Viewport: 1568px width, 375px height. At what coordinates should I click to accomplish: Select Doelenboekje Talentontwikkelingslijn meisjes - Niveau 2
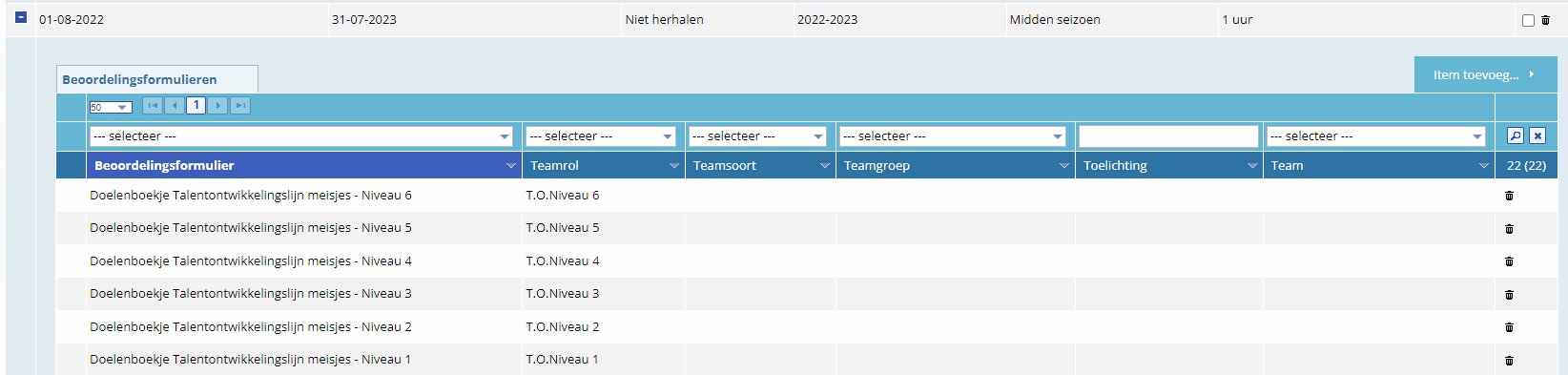[x=251, y=326]
